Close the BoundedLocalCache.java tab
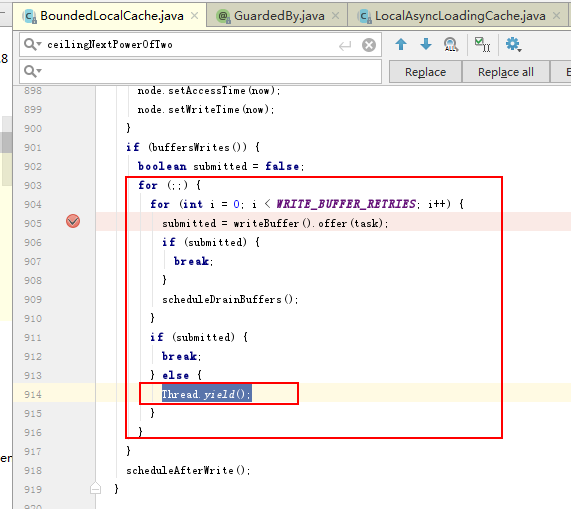The width and height of the screenshot is (571, 509). pyautogui.click(x=195, y=16)
